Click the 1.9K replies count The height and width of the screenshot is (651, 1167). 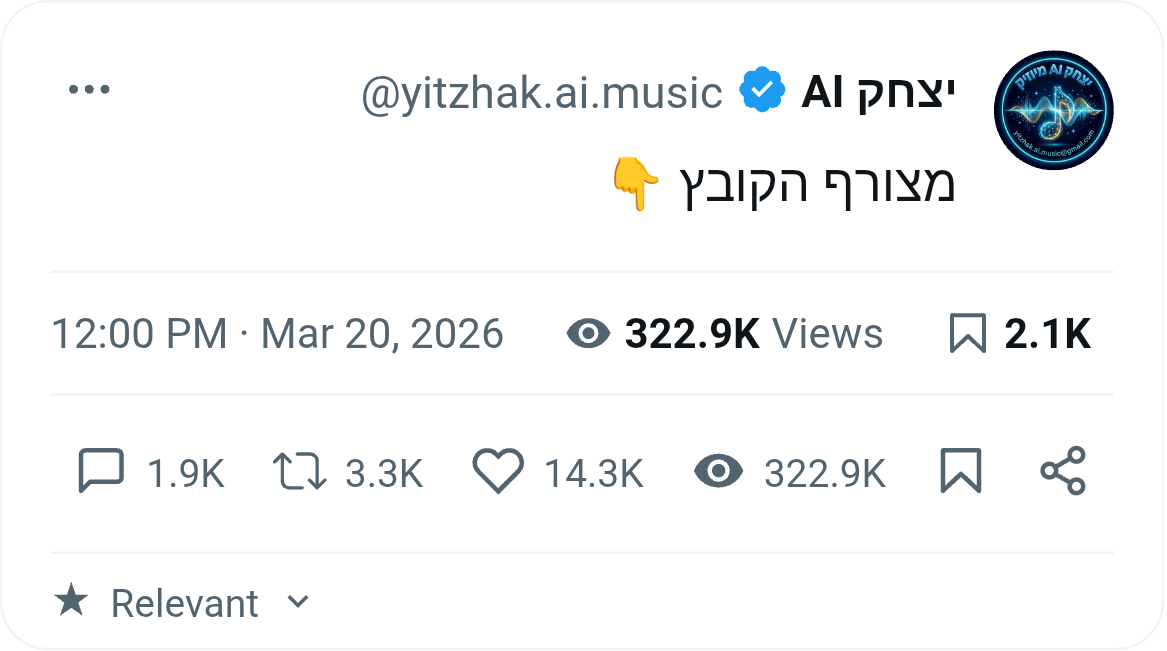(184, 473)
